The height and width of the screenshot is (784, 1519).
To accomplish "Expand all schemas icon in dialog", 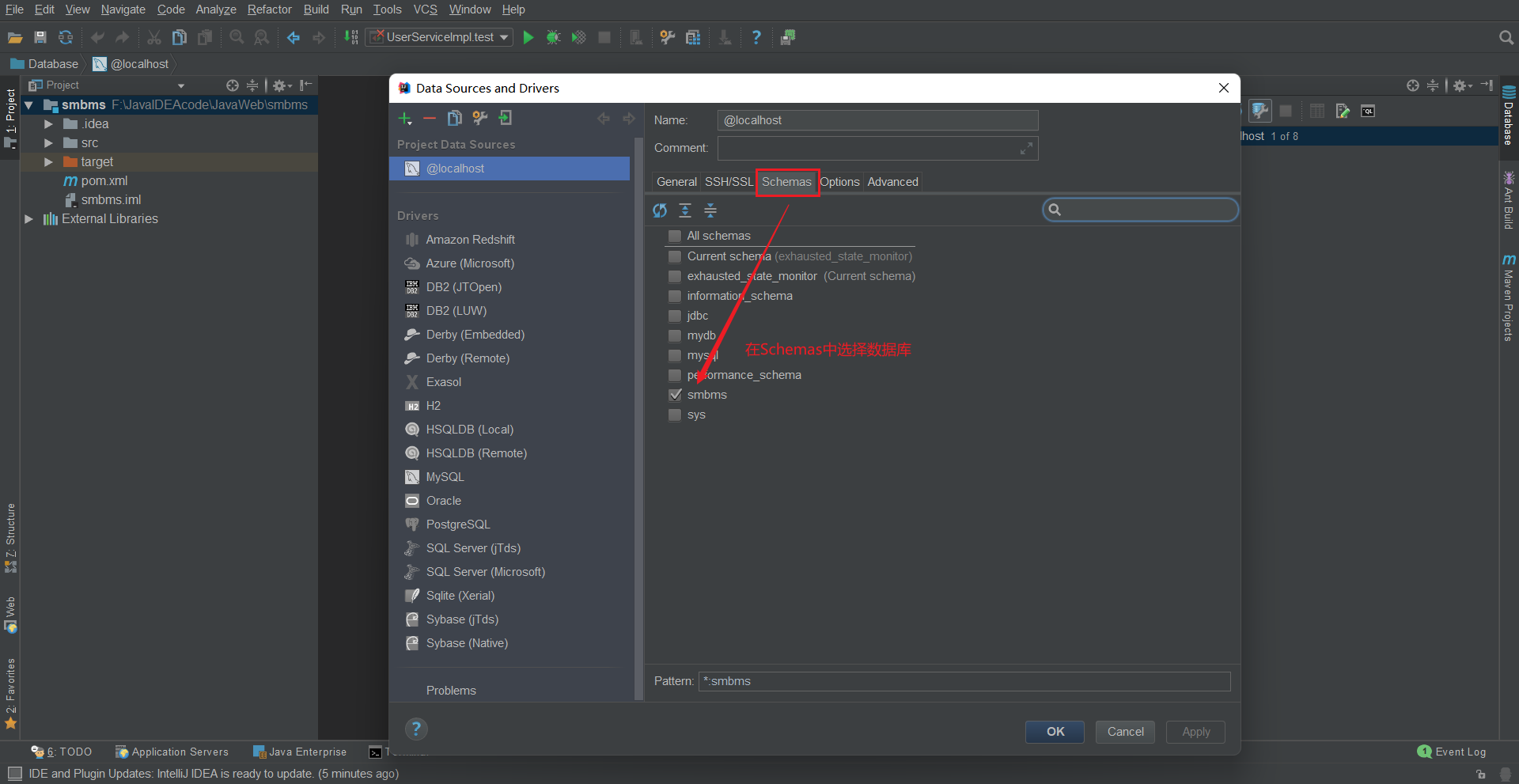I will pos(685,210).
